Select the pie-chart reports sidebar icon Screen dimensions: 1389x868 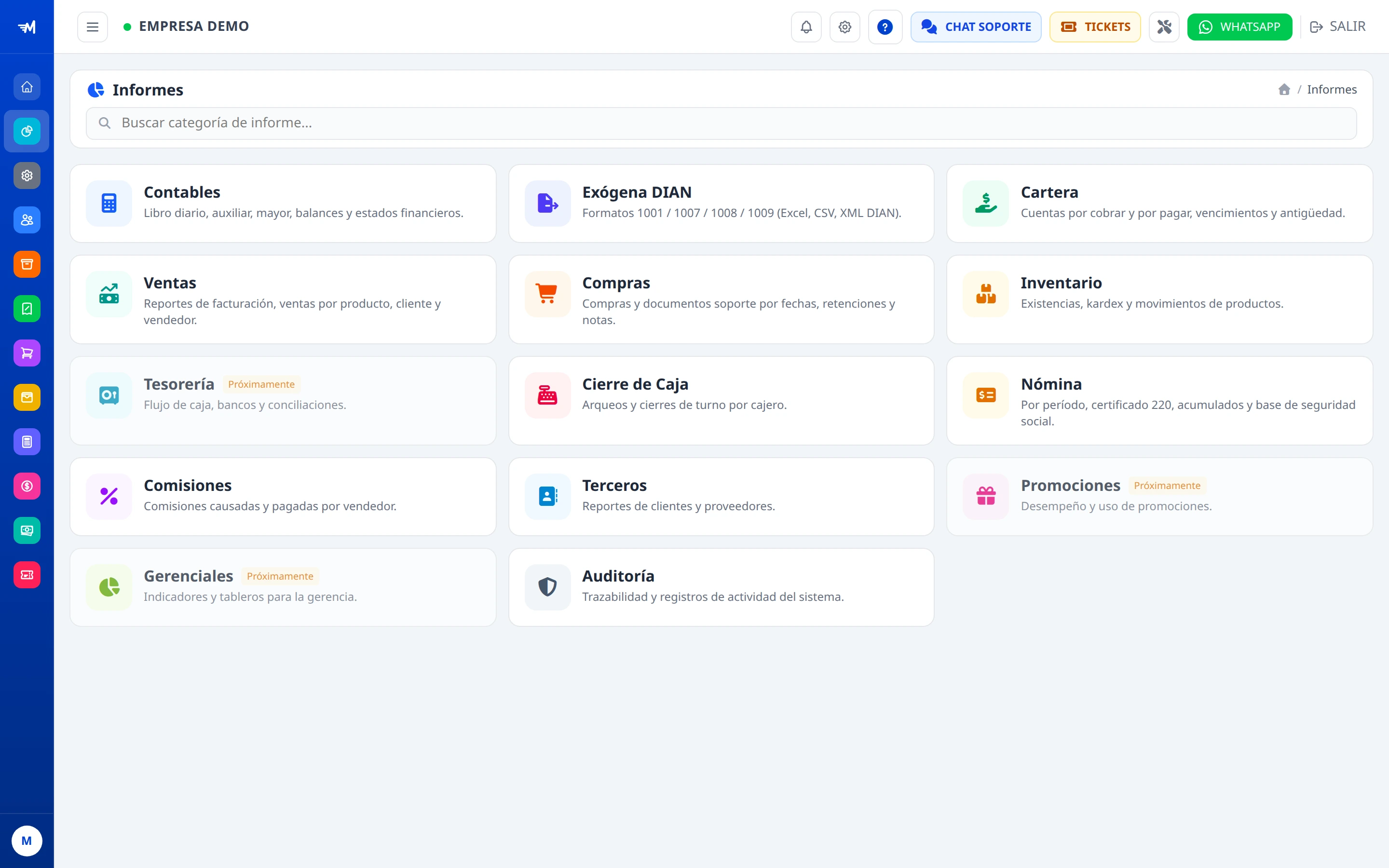[27, 132]
